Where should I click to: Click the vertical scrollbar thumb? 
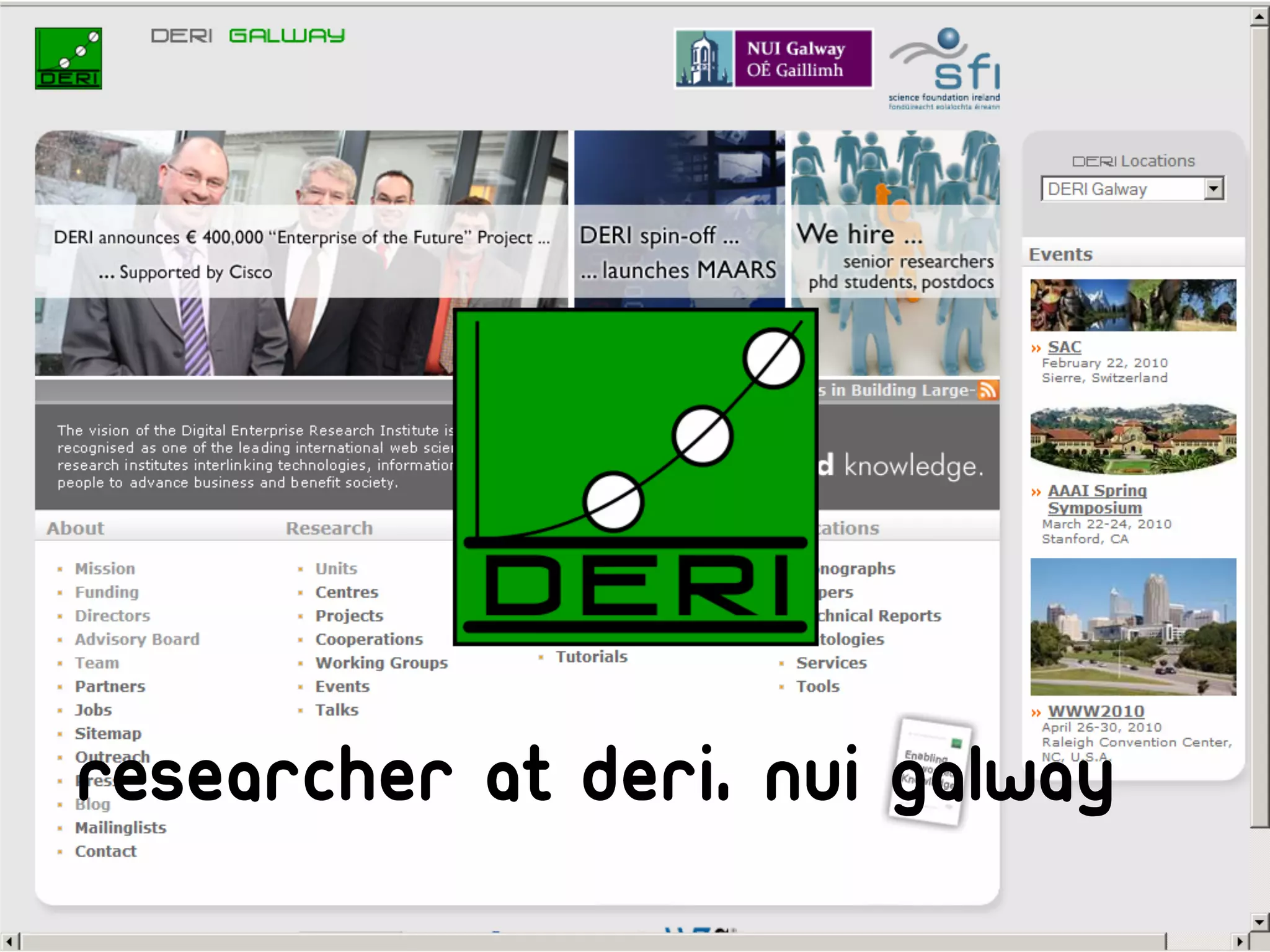point(1259,426)
